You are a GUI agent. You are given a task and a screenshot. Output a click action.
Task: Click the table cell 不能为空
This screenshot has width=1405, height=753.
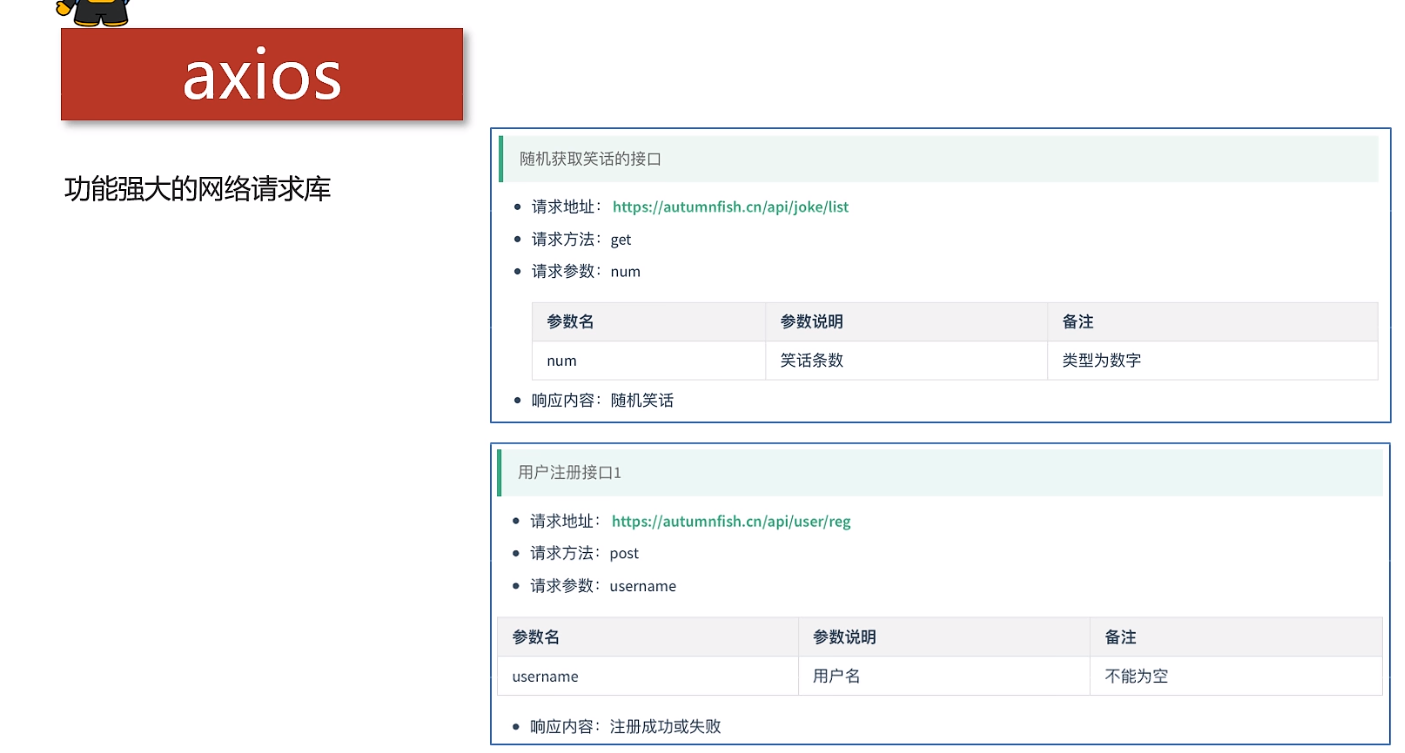tap(1236, 676)
